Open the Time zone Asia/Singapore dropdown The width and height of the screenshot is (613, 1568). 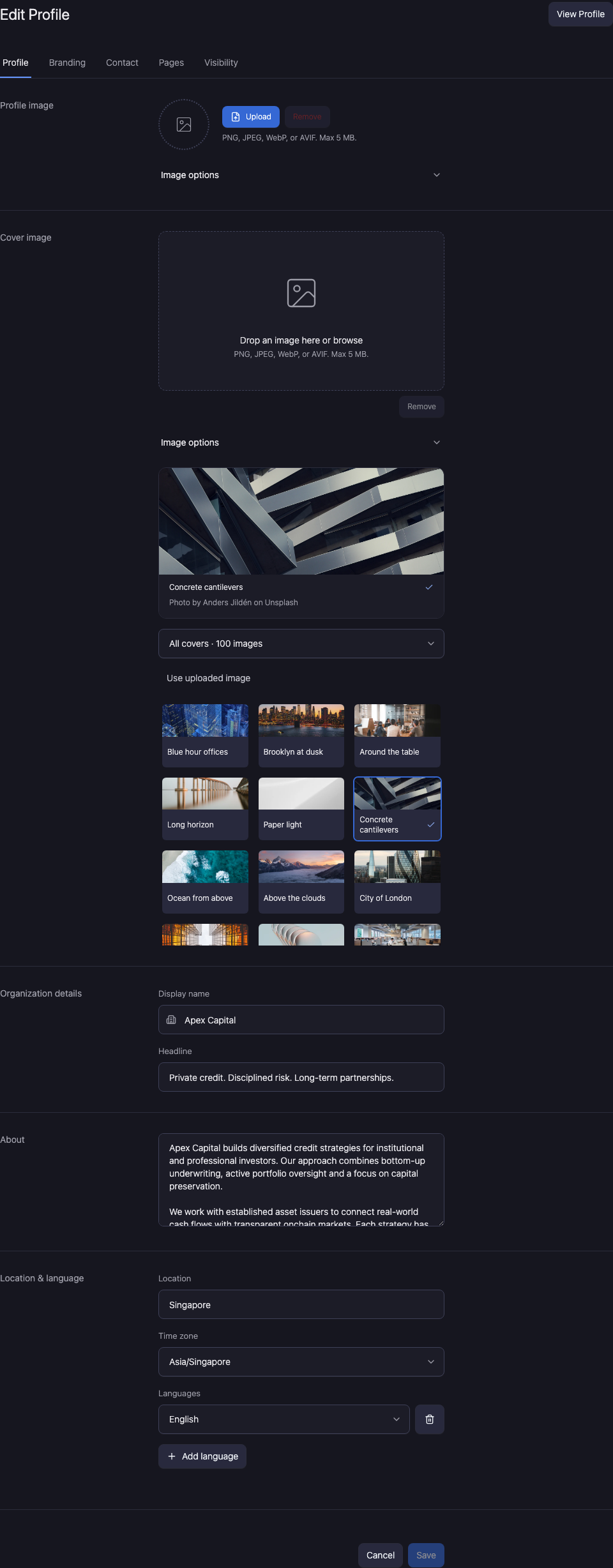[301, 1362]
